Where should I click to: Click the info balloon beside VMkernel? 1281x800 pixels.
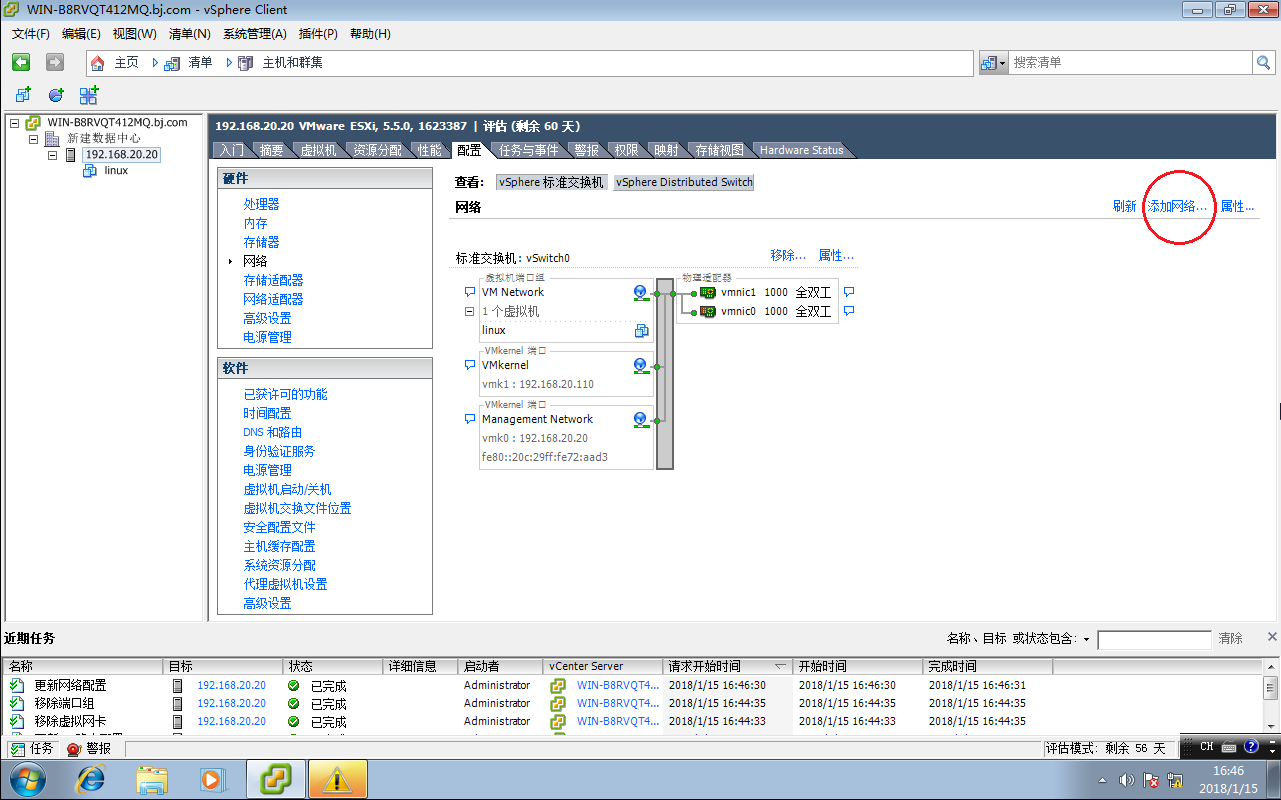pyautogui.click(x=470, y=365)
